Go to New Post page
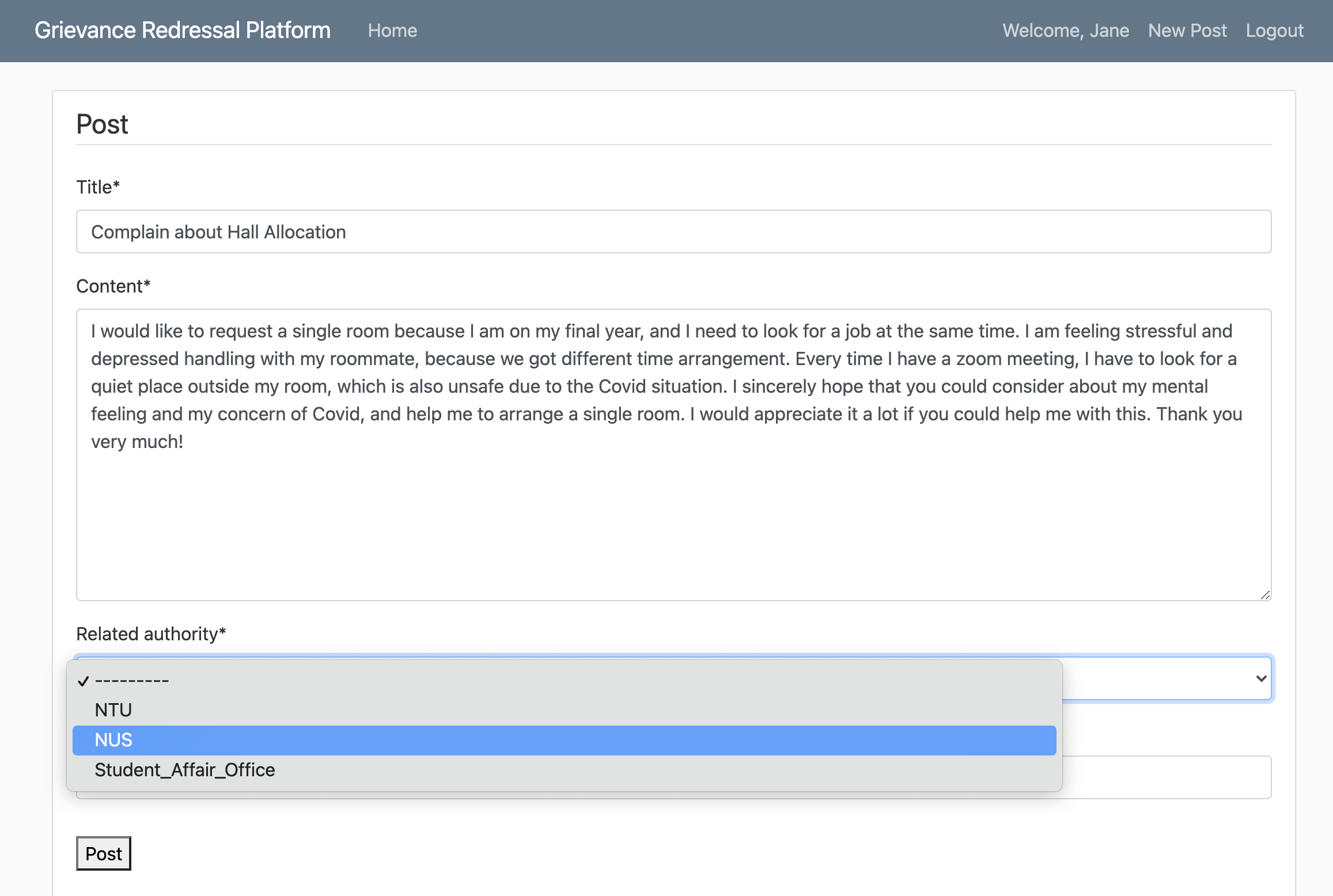 [1187, 31]
